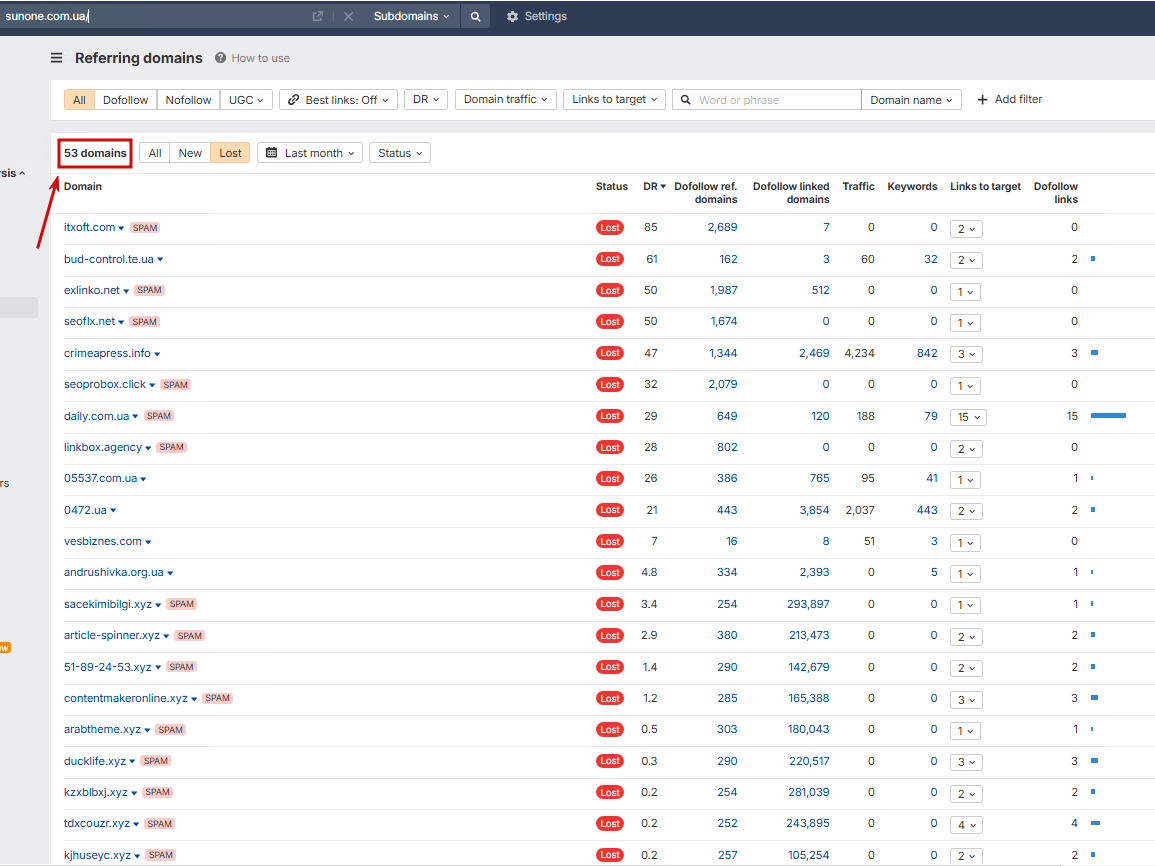The width and height of the screenshot is (1155, 866).
Task: Click the Lost status badge for crimeapress.info
Action: (610, 353)
